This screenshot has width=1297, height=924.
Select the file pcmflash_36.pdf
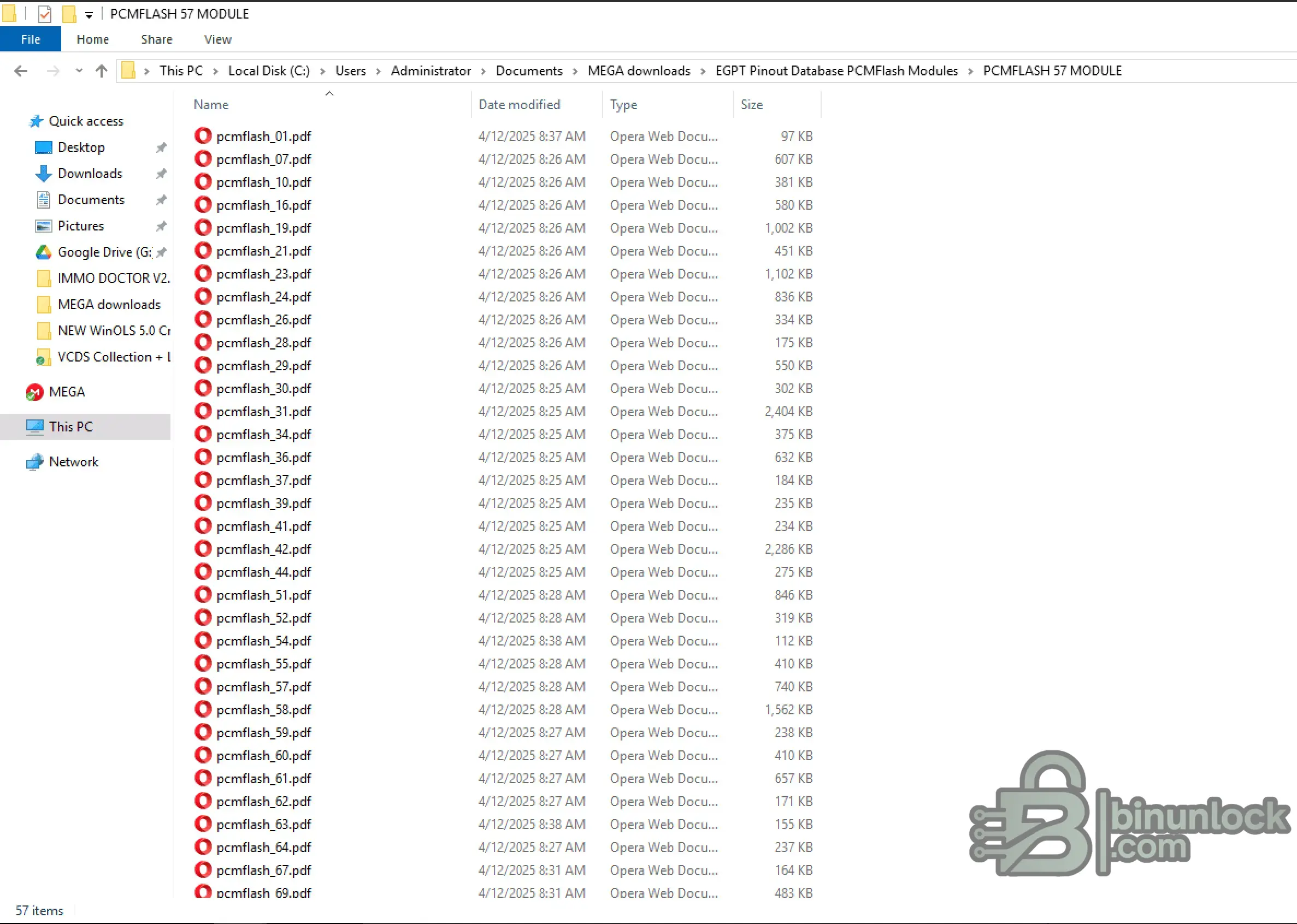(263, 458)
